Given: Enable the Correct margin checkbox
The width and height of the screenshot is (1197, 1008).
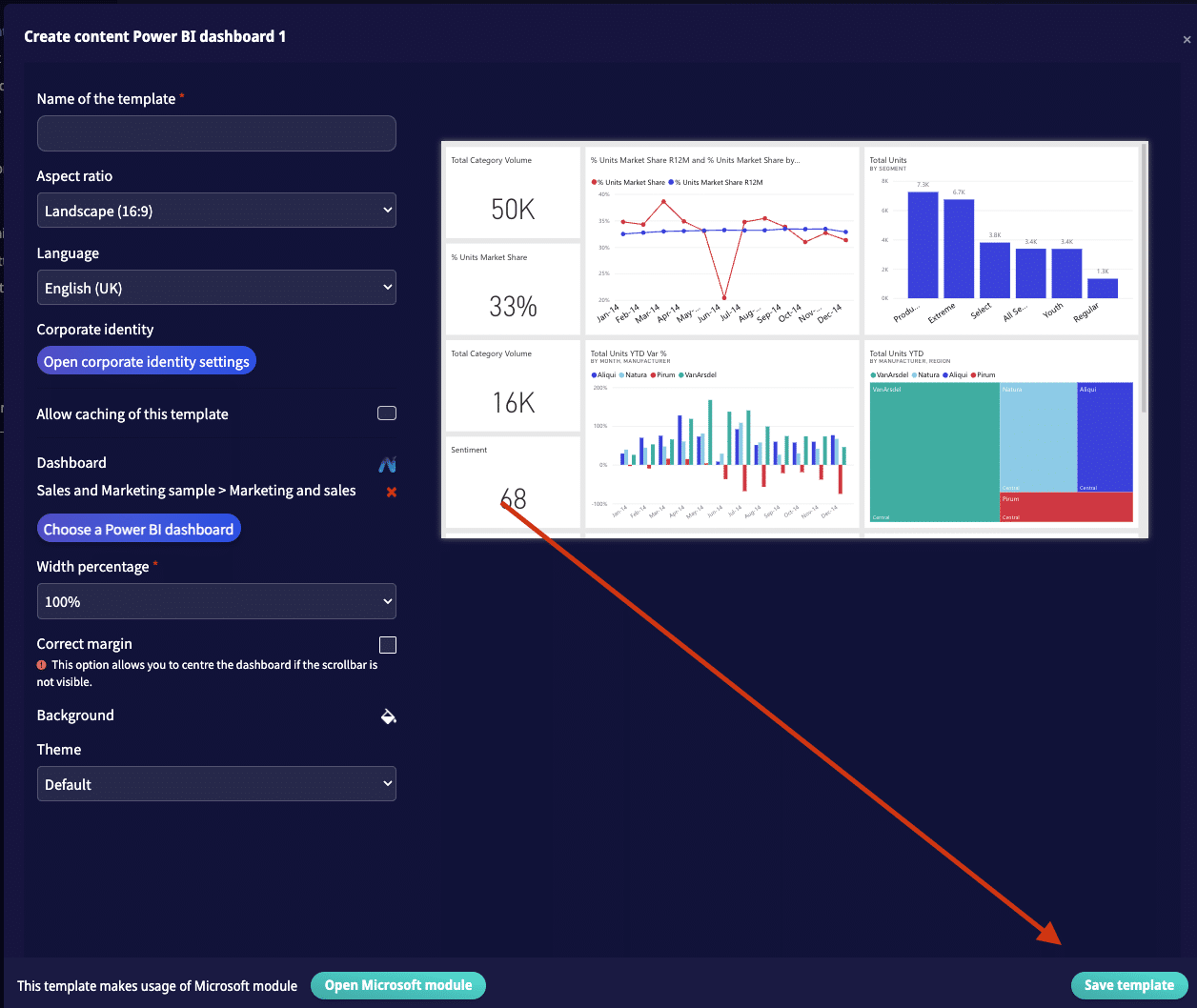Looking at the screenshot, I should [x=388, y=645].
